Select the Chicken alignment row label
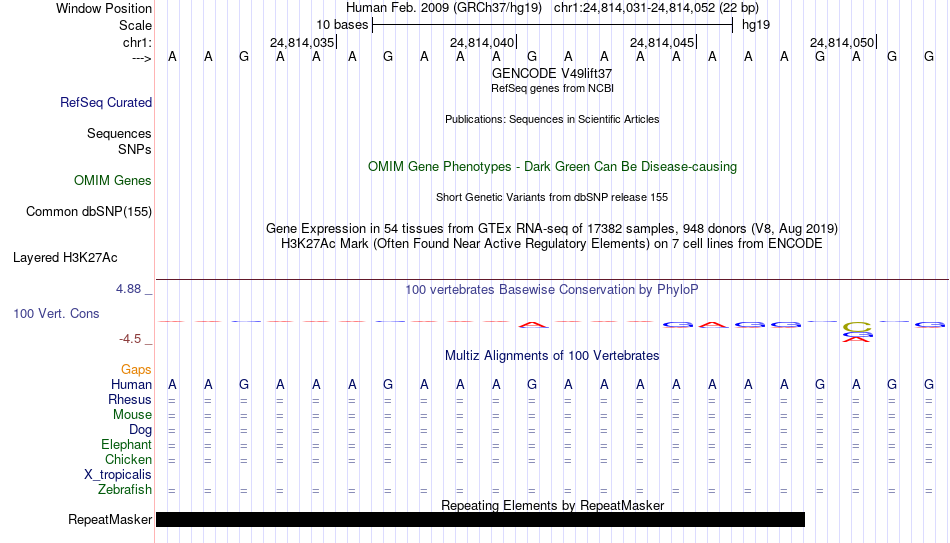This screenshot has height=543, width=950. [128, 459]
